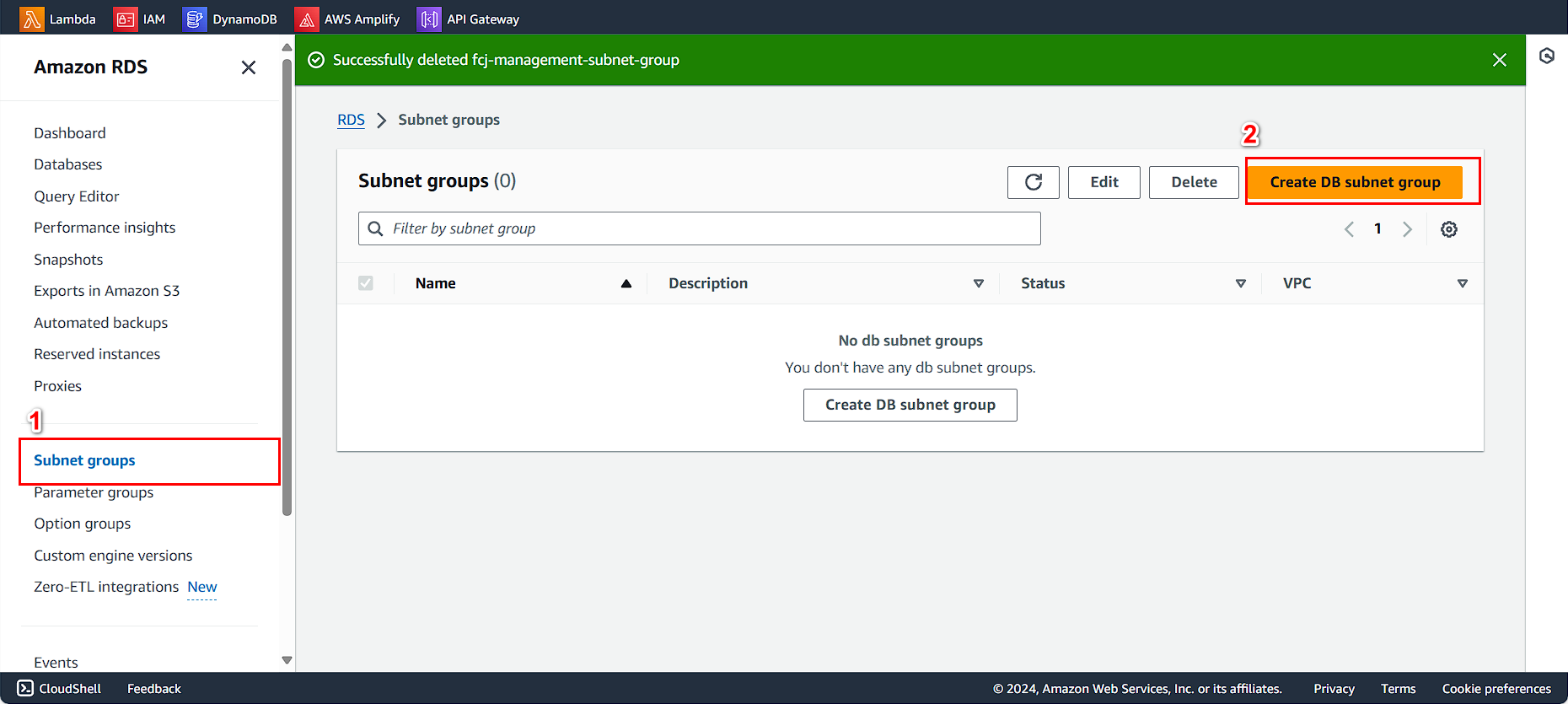Sort by Name column ascending arrow
The height and width of the screenshot is (704, 1568).
(x=626, y=284)
